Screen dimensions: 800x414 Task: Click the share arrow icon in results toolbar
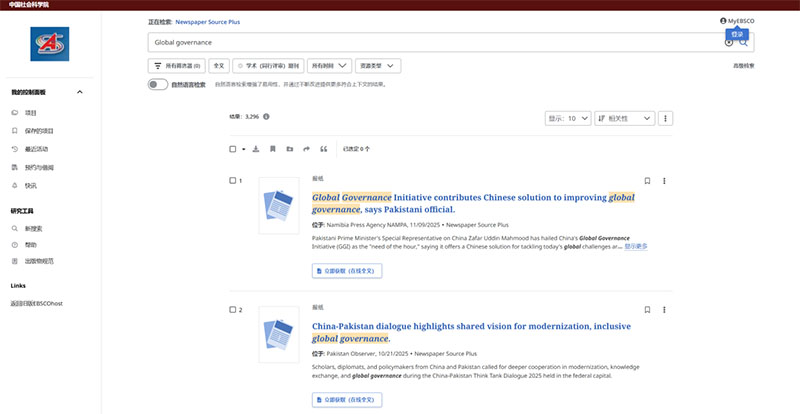306,149
